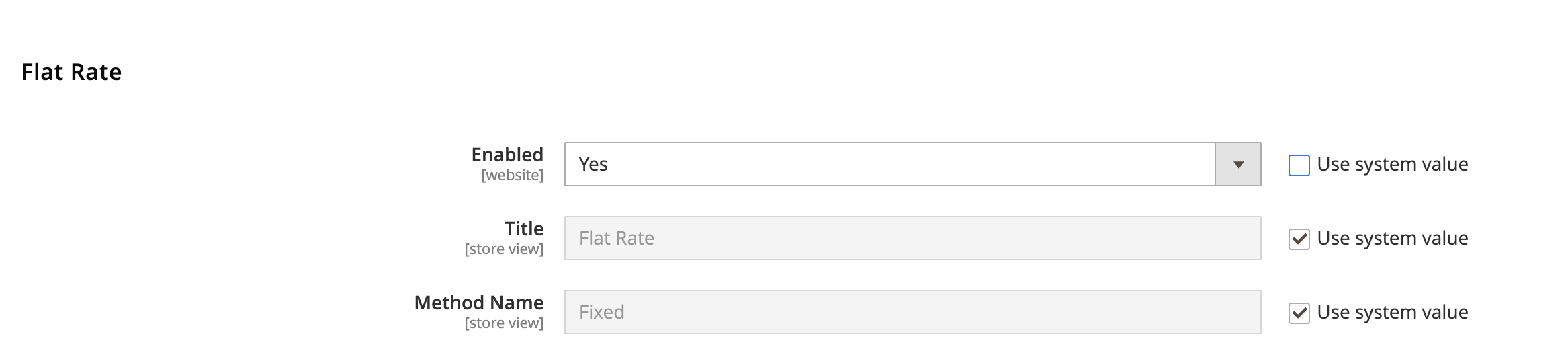Click the Method Name field label
Image resolution: width=1568 pixels, height=351 pixels.
point(478,303)
